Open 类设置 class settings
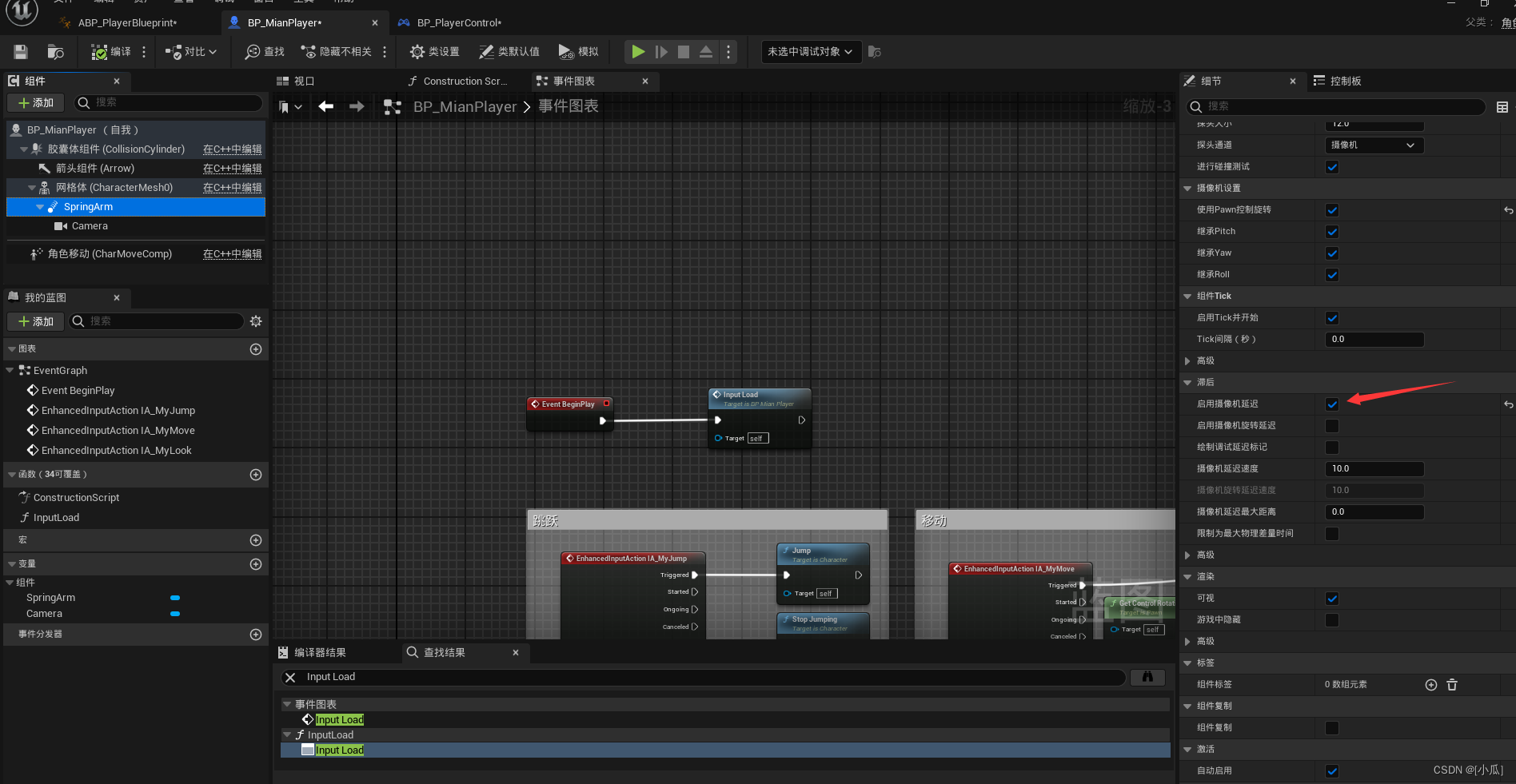The image size is (1516, 784). point(434,52)
